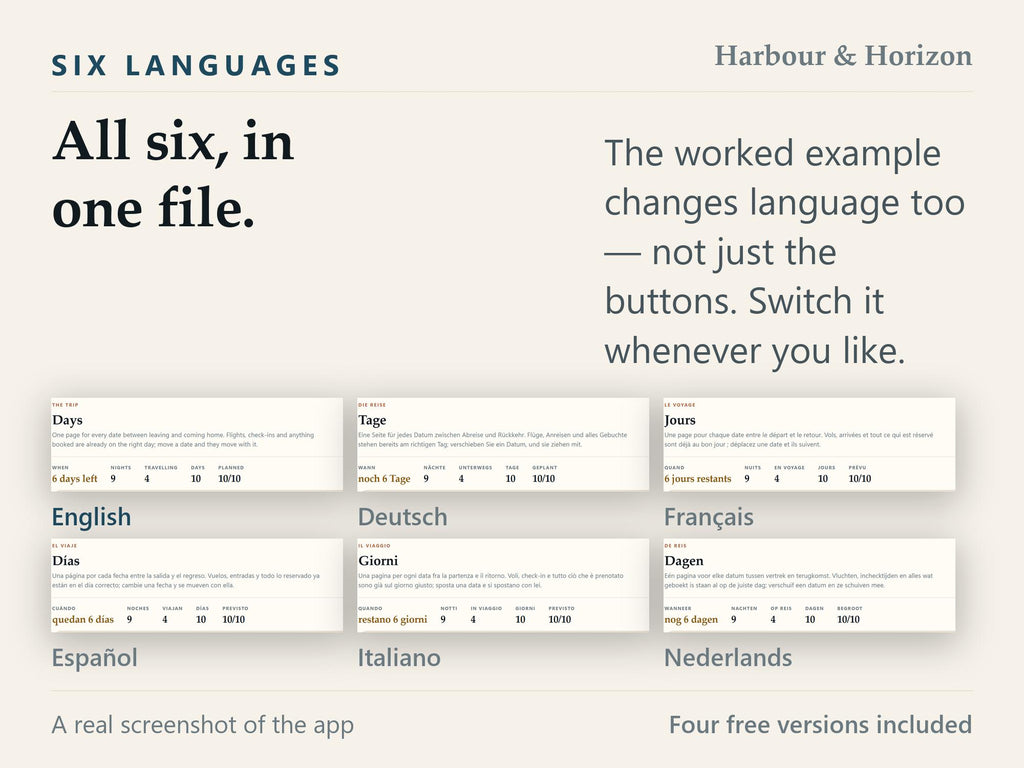
Task: Click the 'noch 6 Tage' value
Action: (384, 479)
